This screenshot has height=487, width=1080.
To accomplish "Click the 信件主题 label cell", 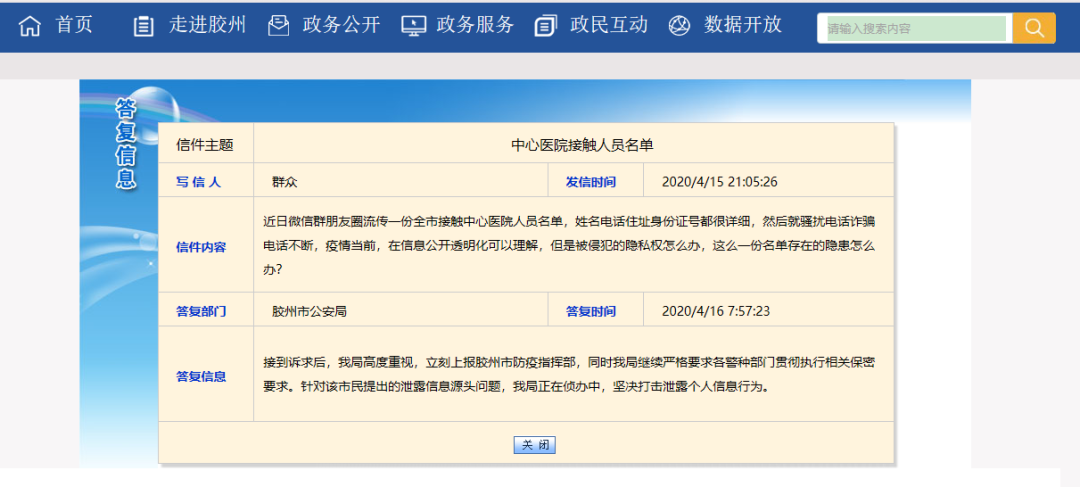I will coord(205,145).
